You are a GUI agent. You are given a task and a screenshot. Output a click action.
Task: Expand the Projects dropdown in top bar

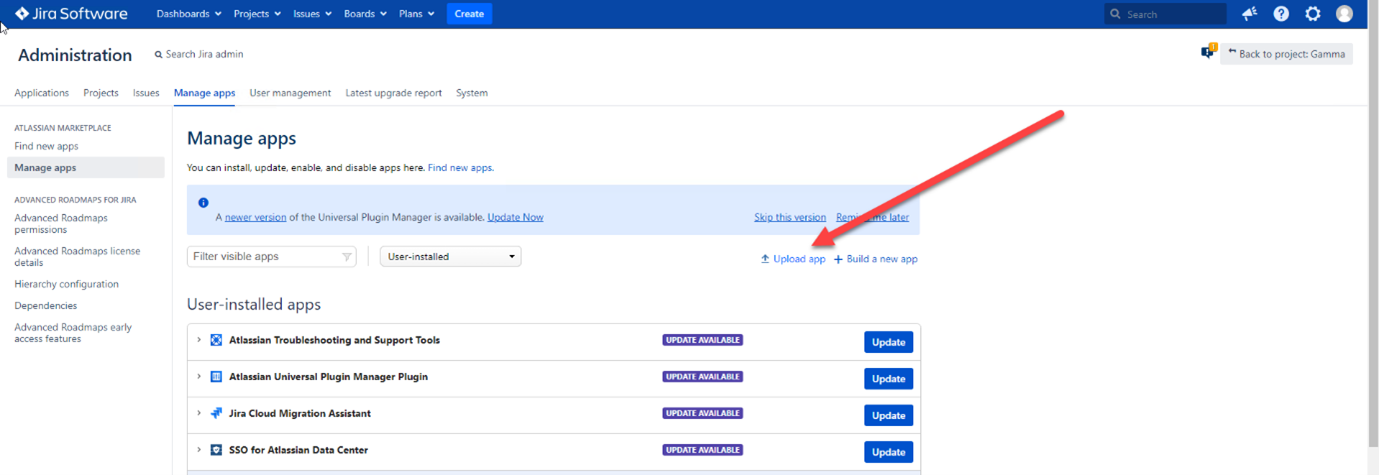(x=258, y=14)
